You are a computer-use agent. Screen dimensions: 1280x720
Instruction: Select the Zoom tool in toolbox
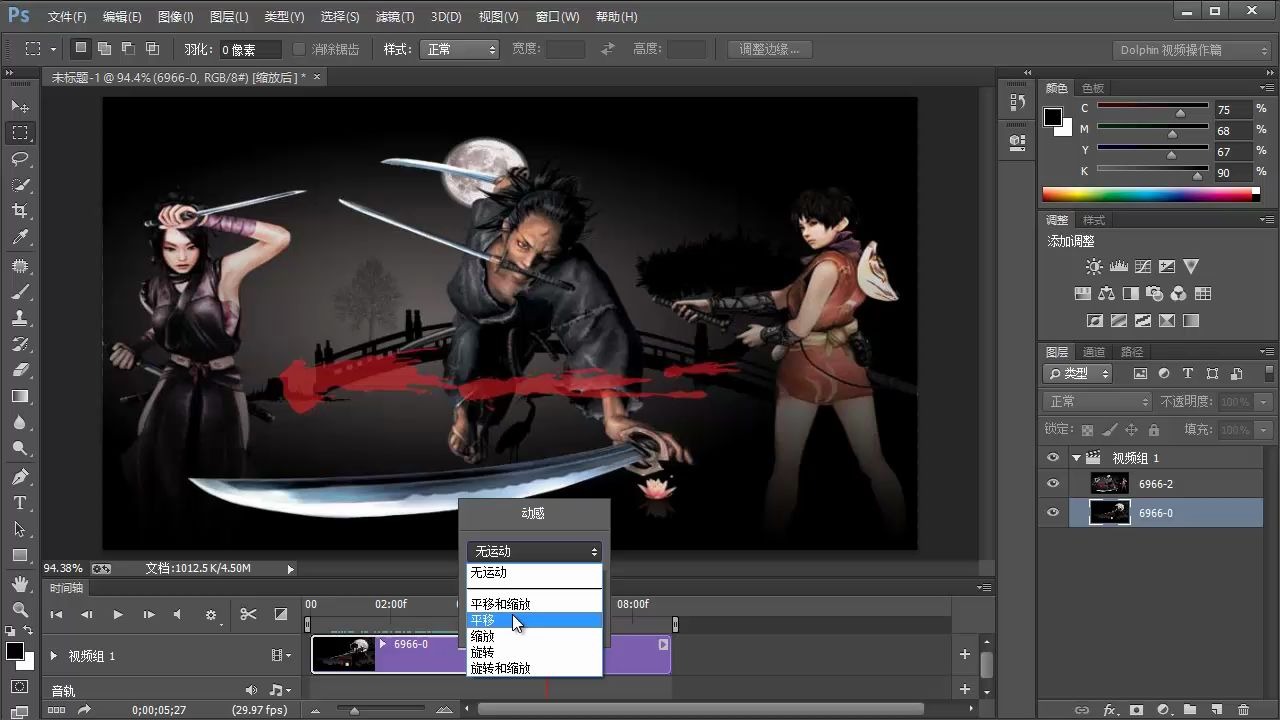(20, 609)
